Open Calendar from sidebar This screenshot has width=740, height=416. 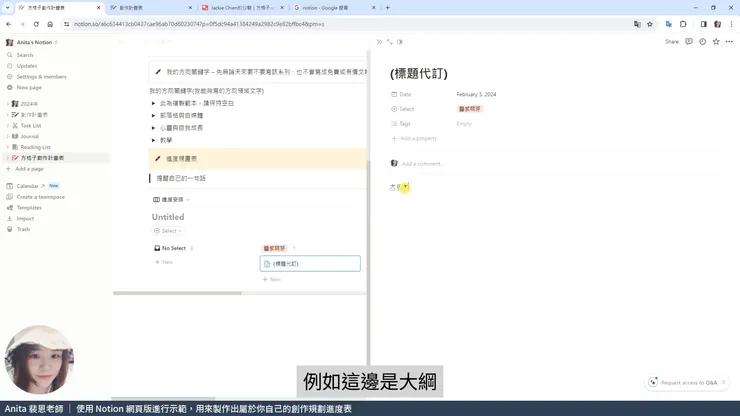[27, 186]
